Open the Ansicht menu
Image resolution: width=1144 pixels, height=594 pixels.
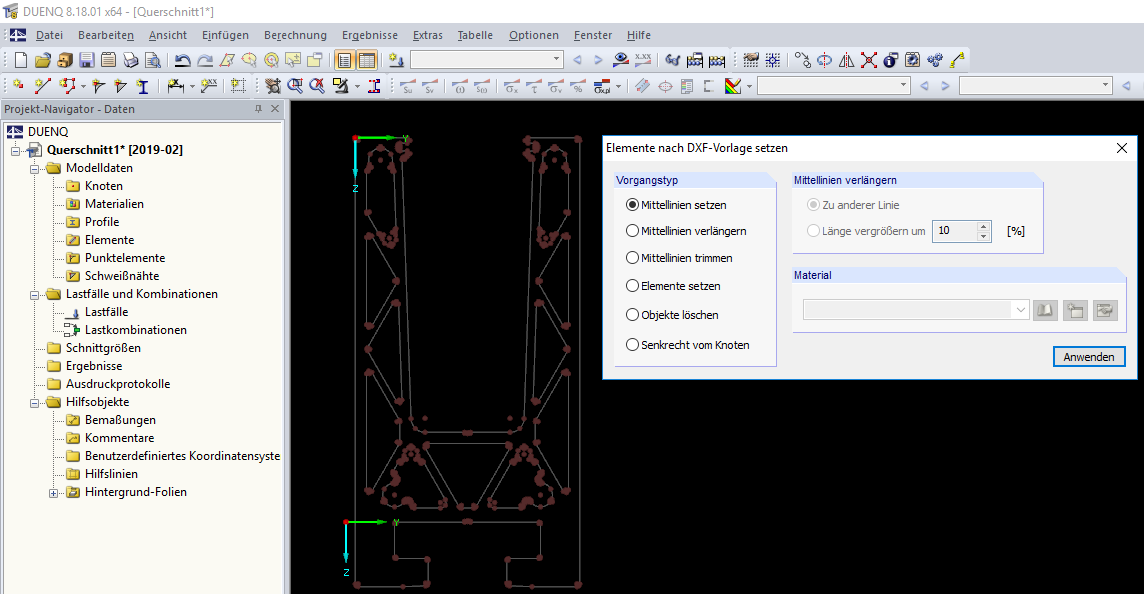click(x=168, y=35)
